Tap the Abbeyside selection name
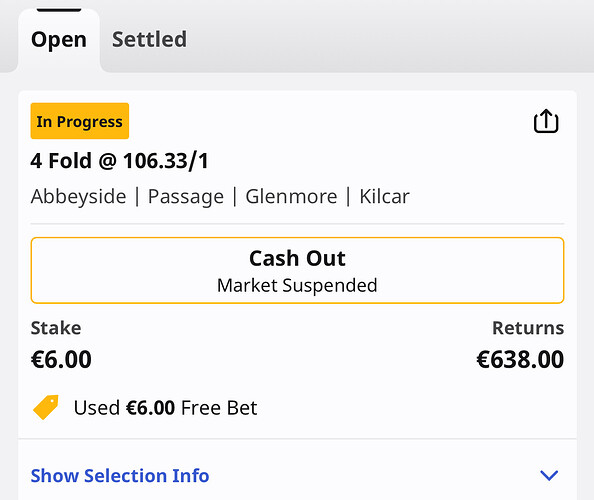 [78, 196]
